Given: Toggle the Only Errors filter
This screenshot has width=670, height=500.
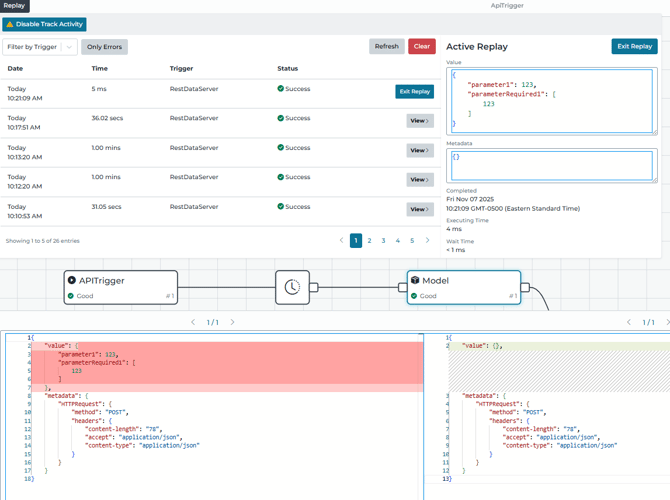Looking at the screenshot, I should click(104, 47).
